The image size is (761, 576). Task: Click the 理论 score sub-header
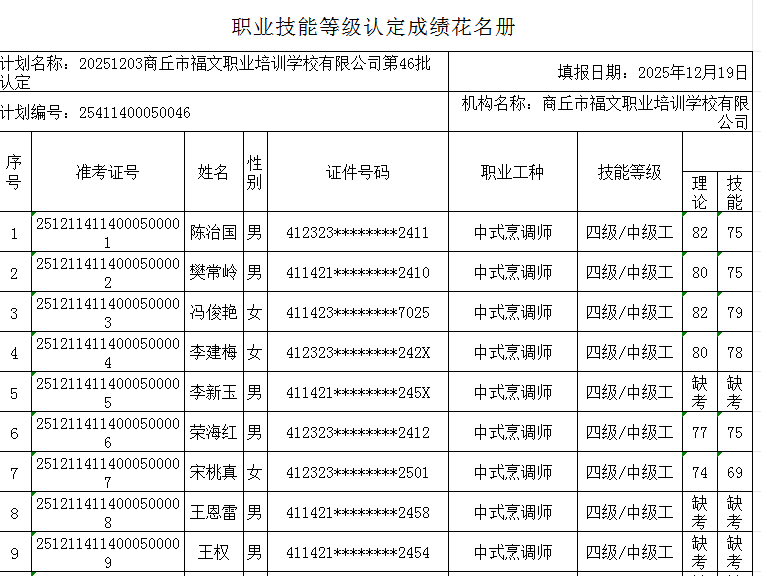click(699, 192)
